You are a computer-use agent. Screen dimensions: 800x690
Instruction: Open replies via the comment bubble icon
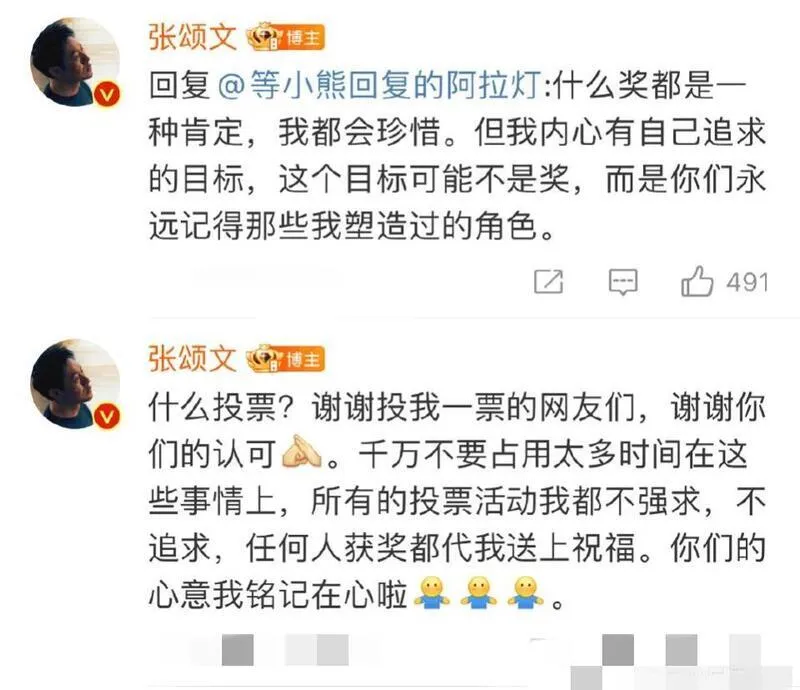(x=623, y=282)
